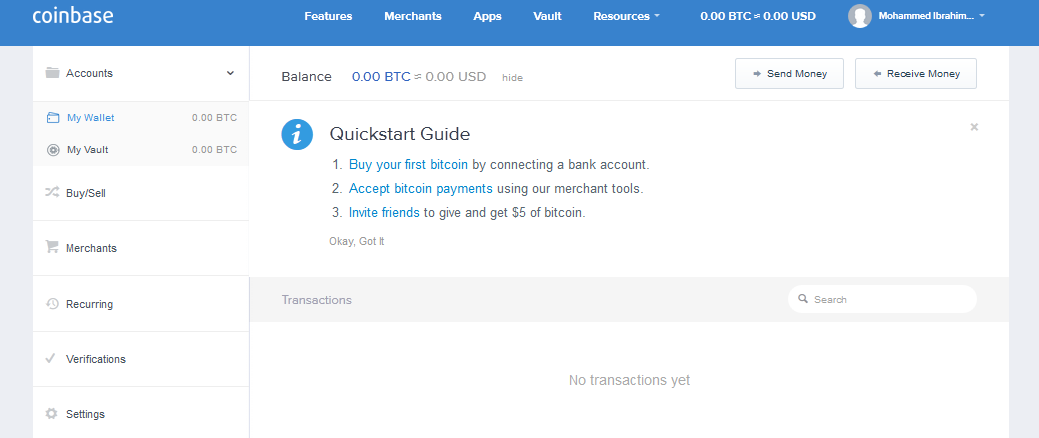Click the search magnifier icon
1039x438 pixels.
click(802, 299)
